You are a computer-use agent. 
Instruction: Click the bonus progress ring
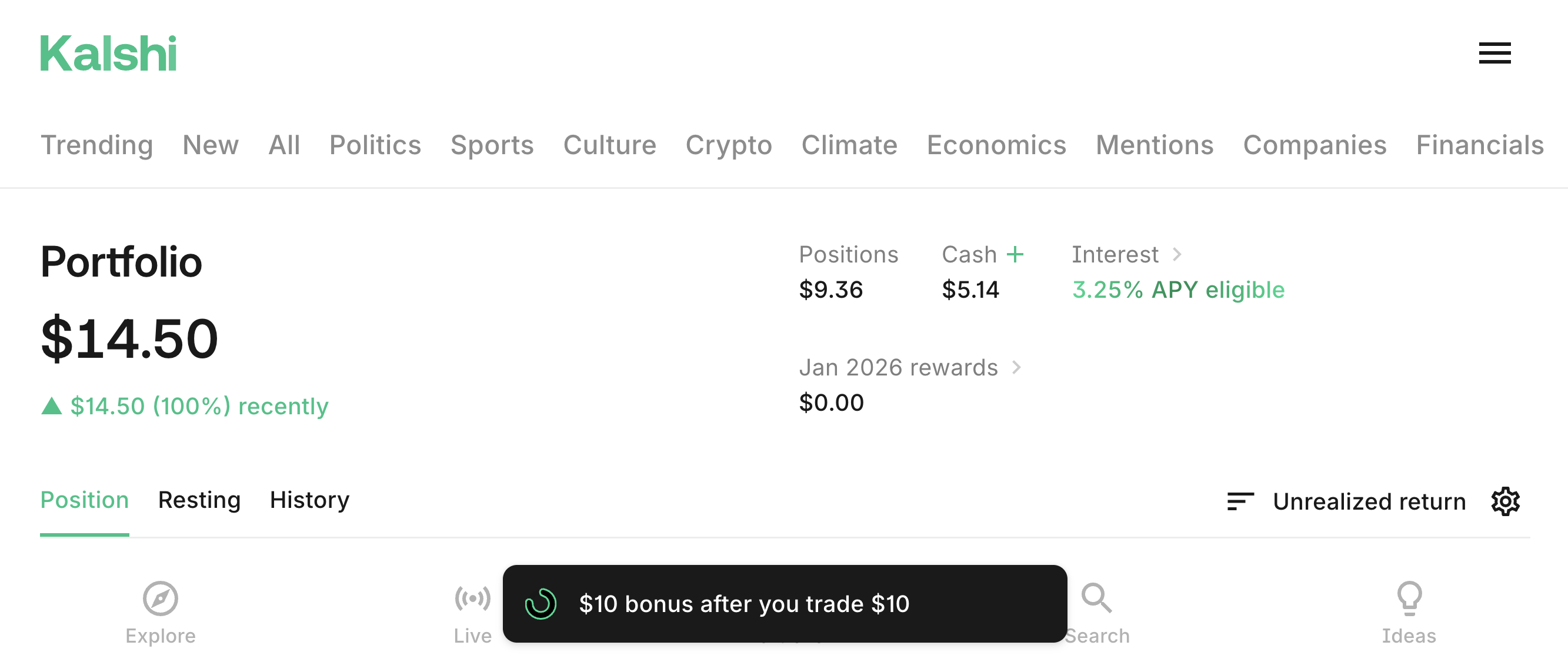point(541,603)
